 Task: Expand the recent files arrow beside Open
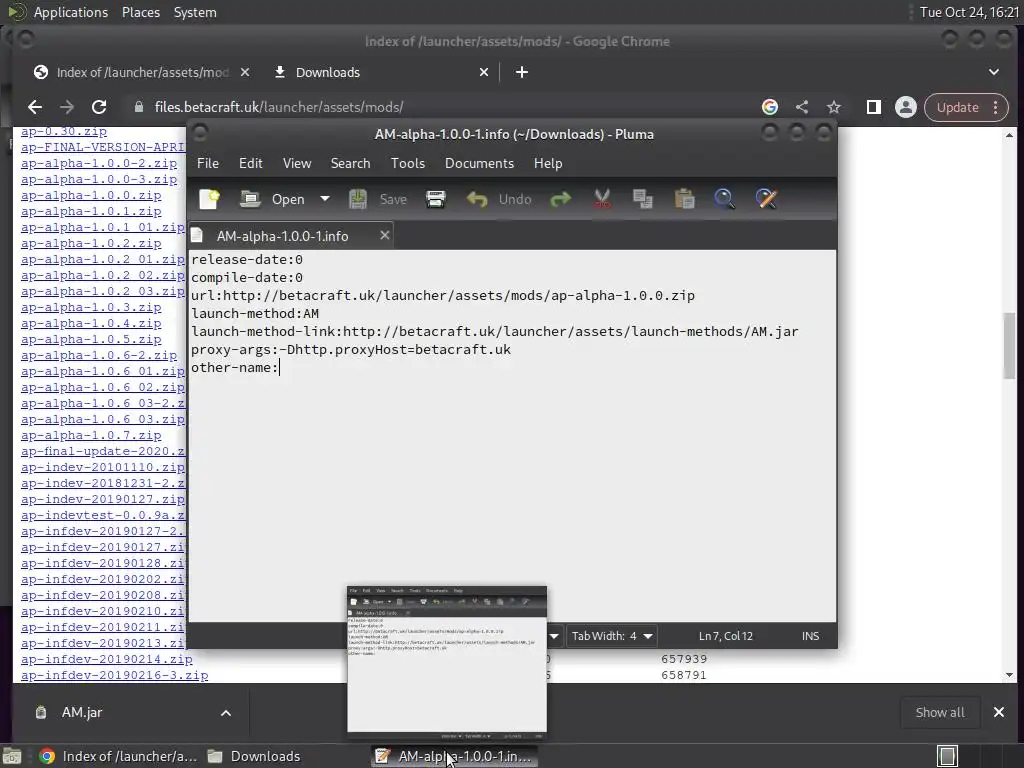pos(325,199)
